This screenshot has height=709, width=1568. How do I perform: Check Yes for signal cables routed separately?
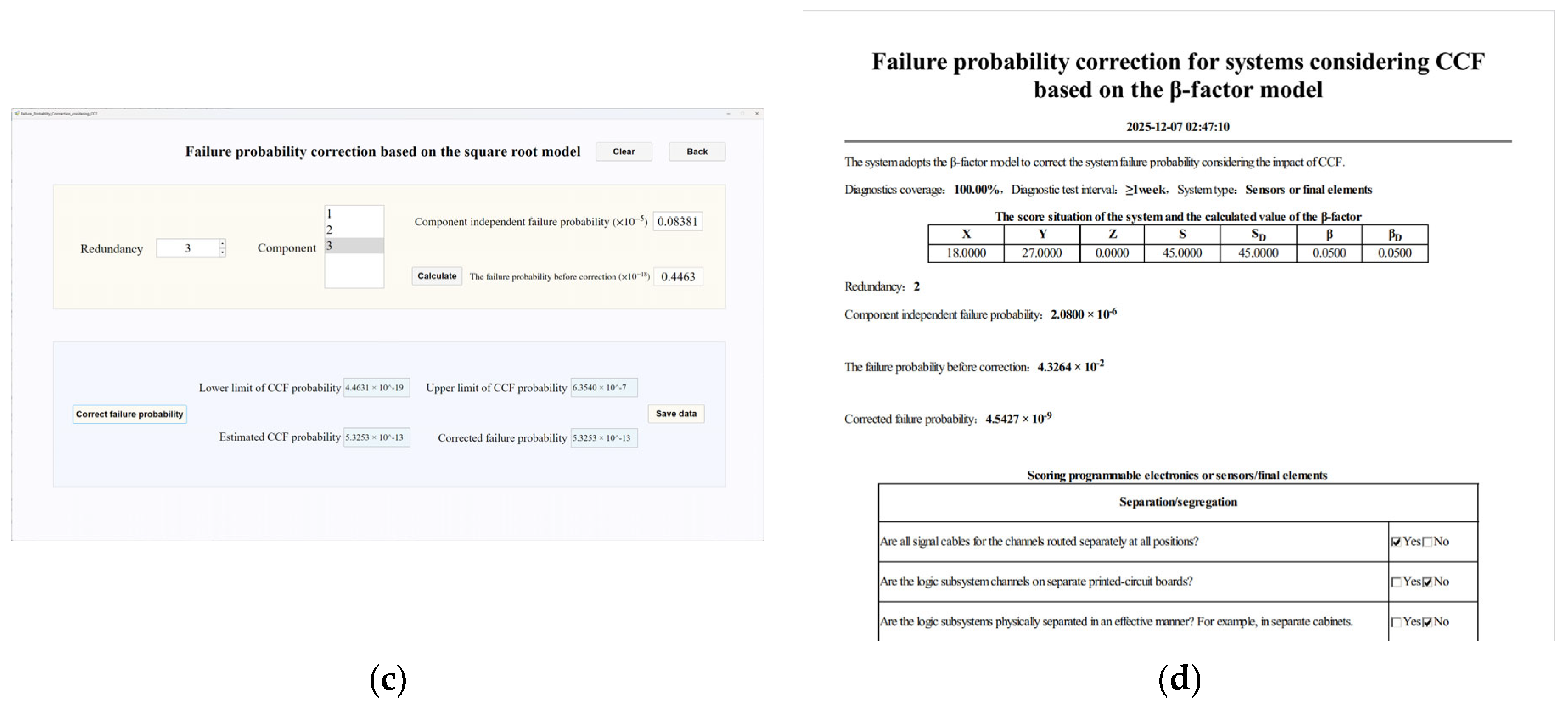click(x=1397, y=542)
